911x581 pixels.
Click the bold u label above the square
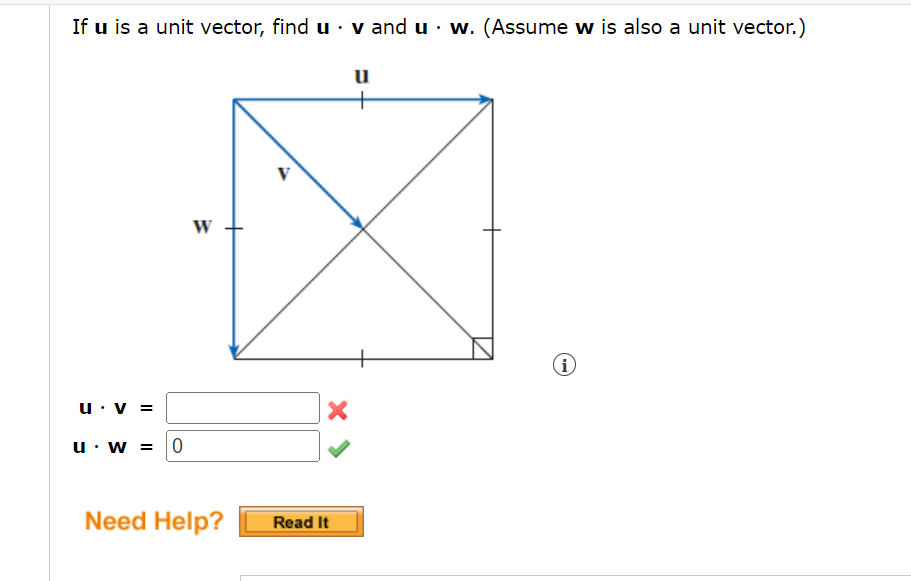pyautogui.click(x=360, y=75)
